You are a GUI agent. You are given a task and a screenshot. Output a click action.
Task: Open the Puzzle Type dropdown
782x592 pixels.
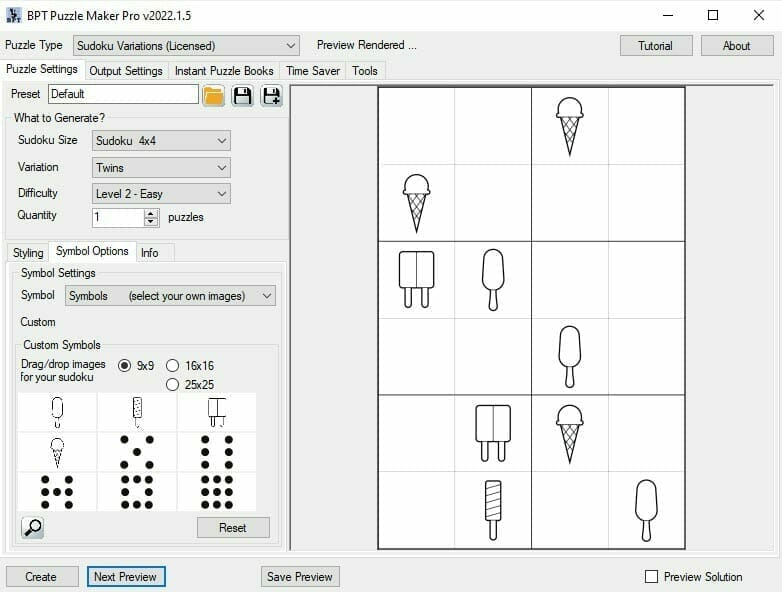tap(186, 46)
